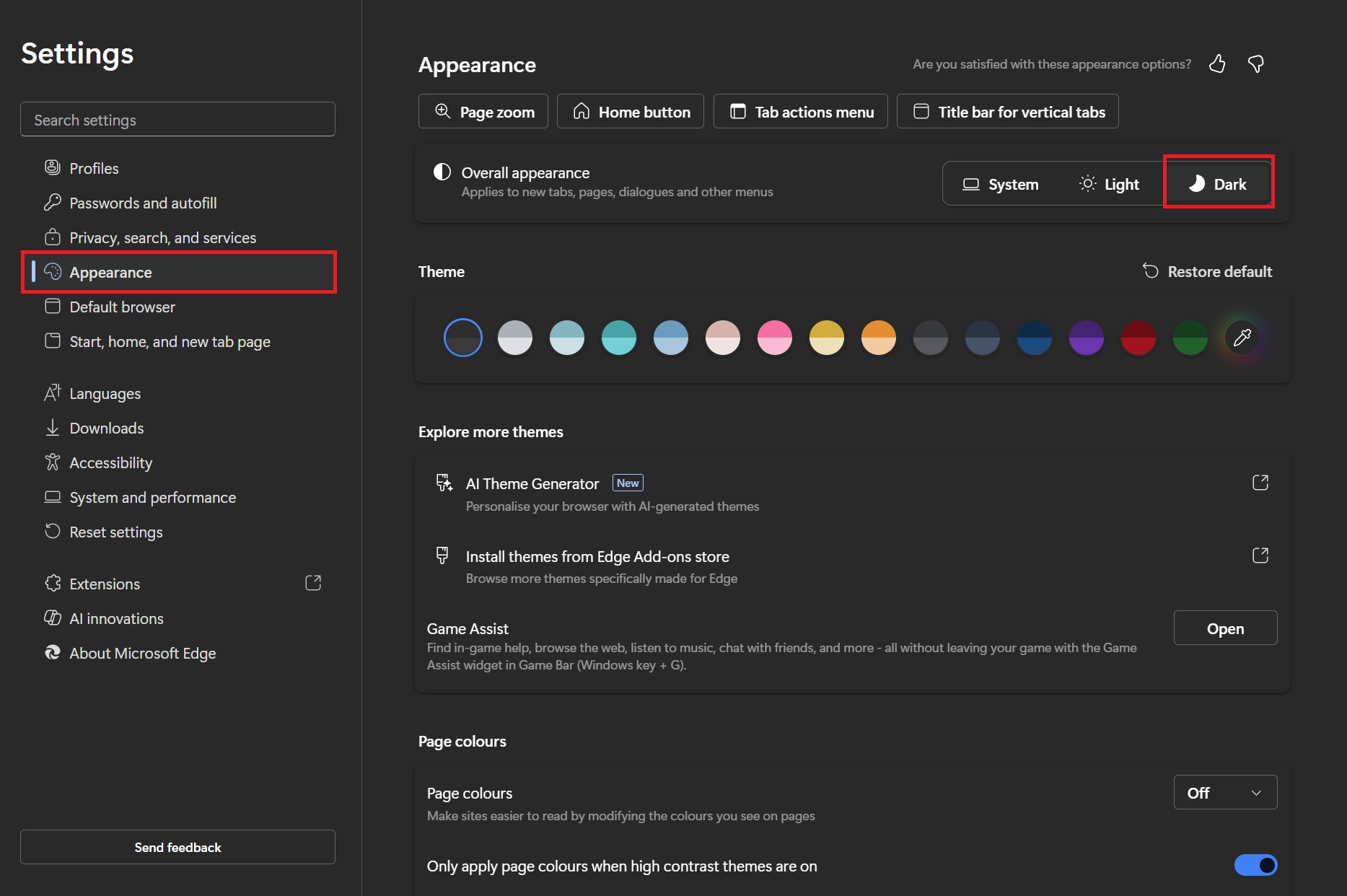Click the Extensions external link icon

(x=313, y=583)
